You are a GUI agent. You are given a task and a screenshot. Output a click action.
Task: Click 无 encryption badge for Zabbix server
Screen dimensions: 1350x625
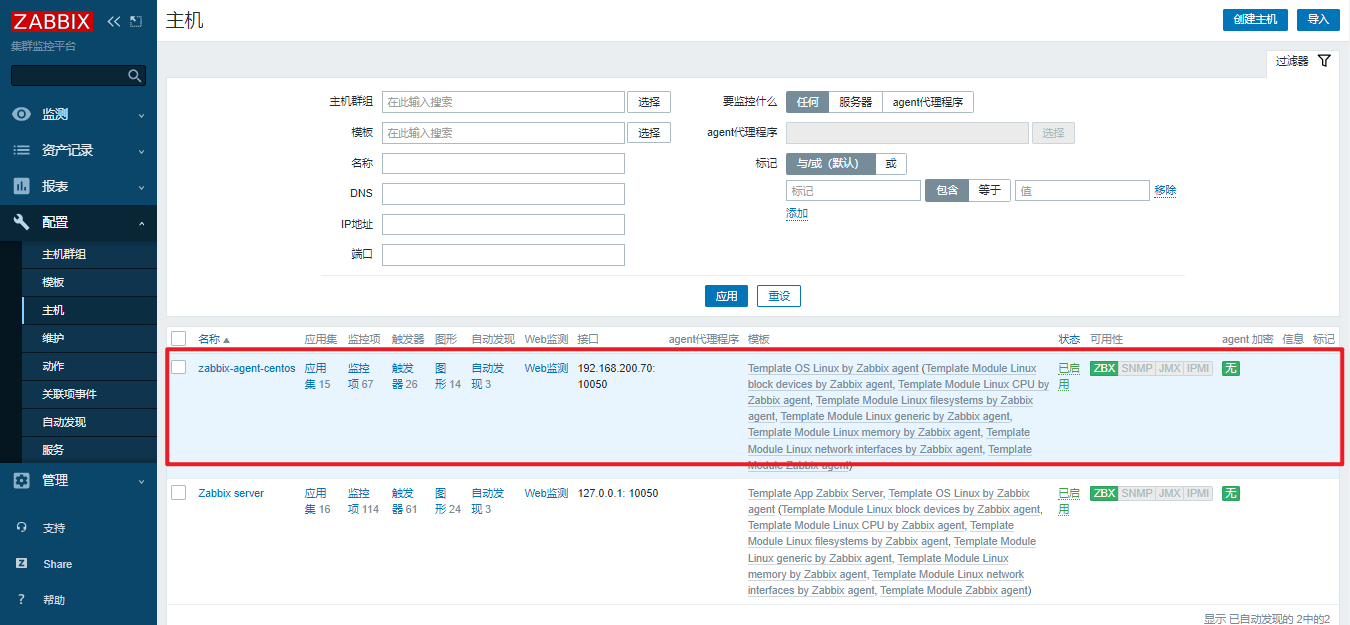click(1231, 493)
